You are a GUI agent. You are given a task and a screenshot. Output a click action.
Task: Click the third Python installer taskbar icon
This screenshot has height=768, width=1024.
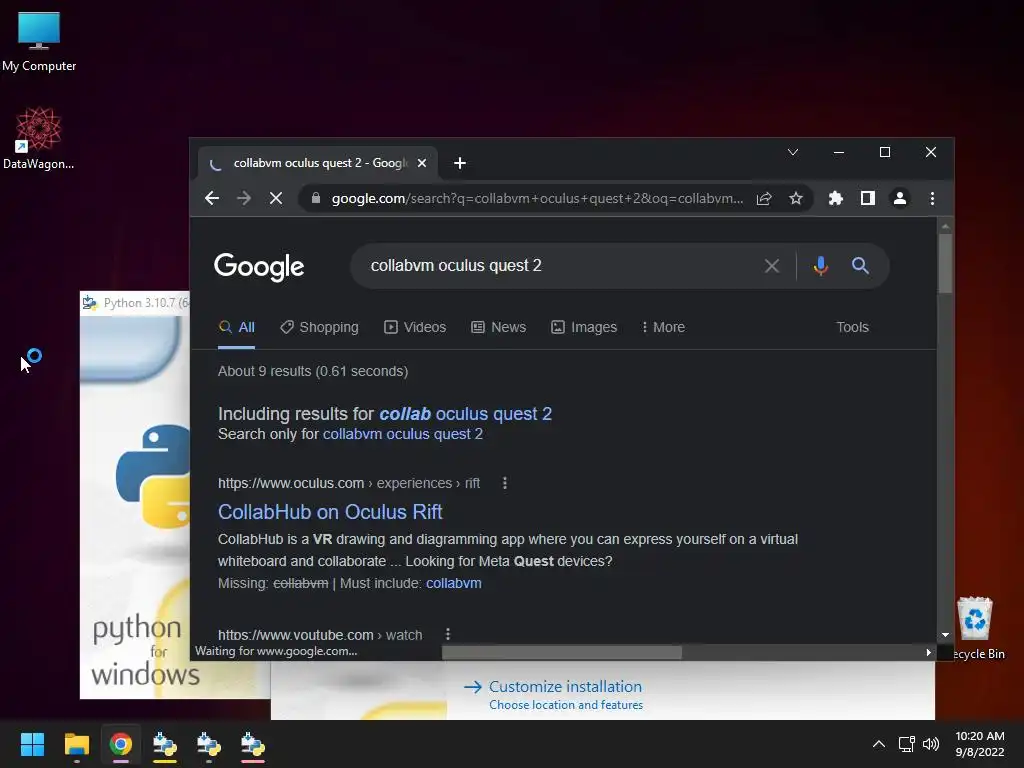(x=253, y=744)
